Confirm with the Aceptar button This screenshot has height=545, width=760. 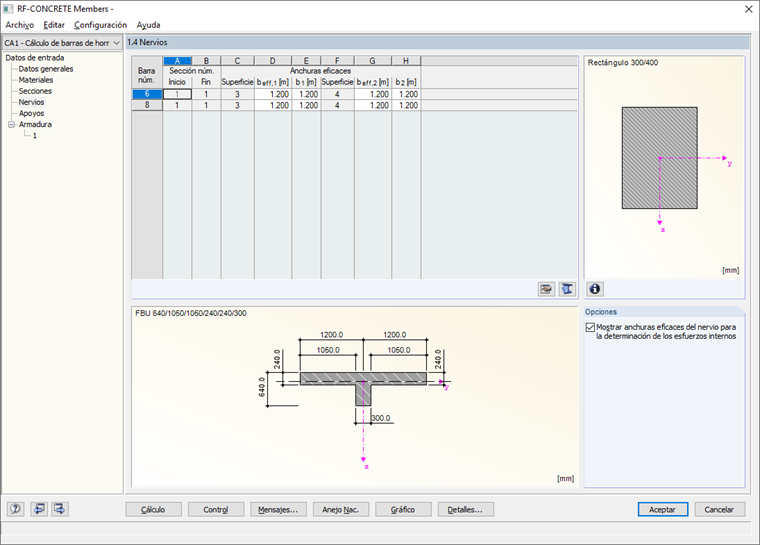[663, 510]
